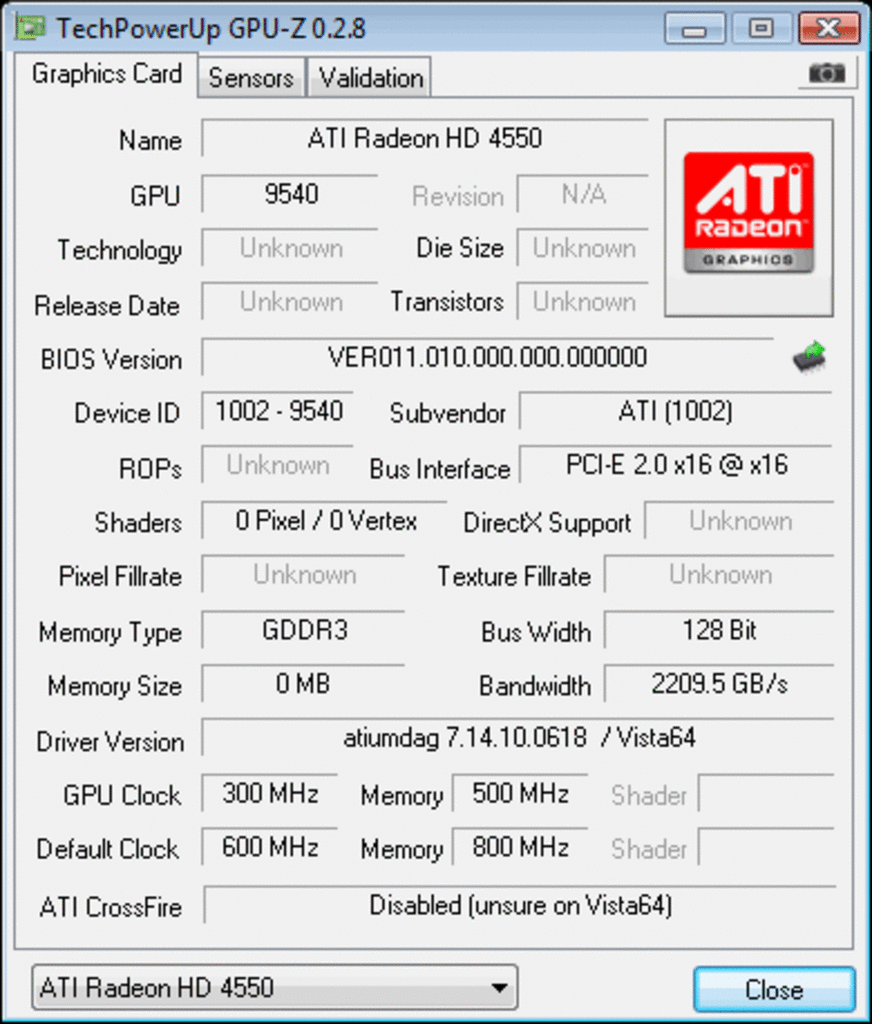Click the Release Date Unknown field
Screen dimensions: 872x1024
[290, 302]
